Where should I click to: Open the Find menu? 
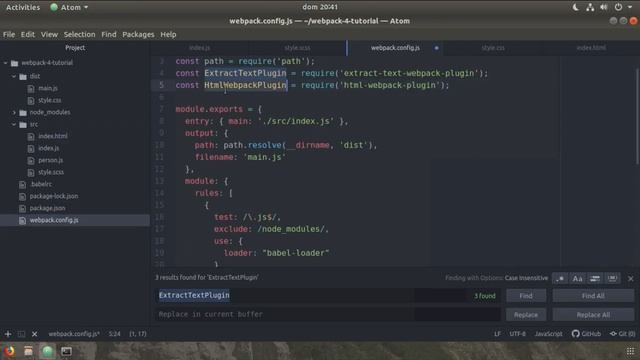click(109, 34)
